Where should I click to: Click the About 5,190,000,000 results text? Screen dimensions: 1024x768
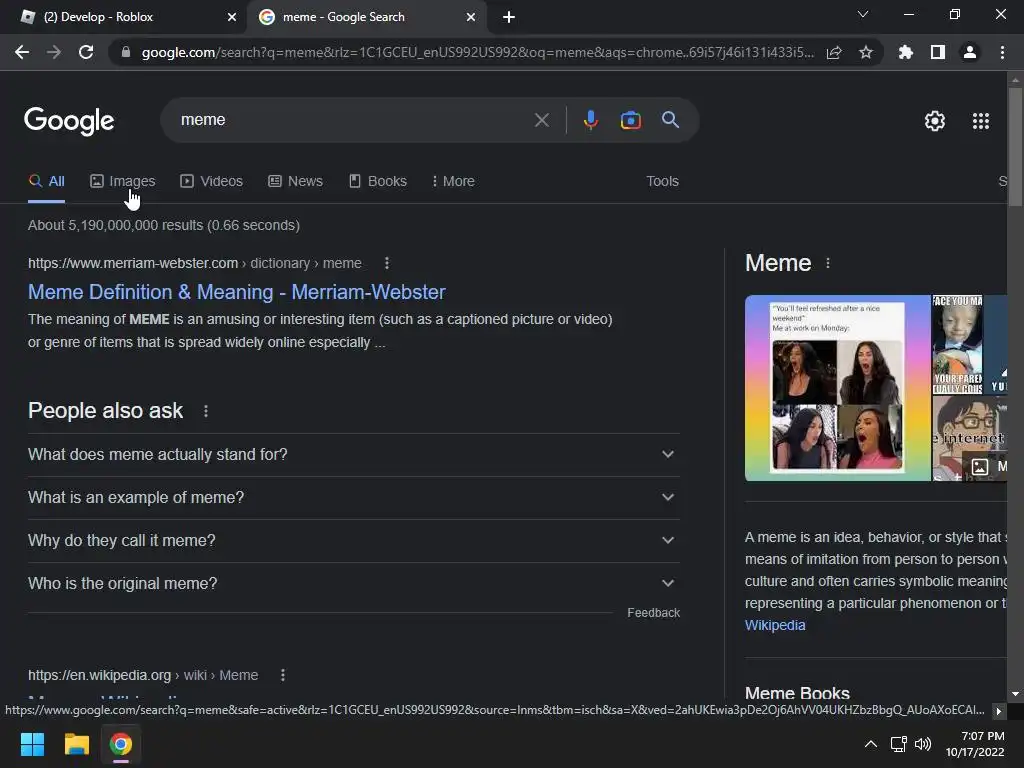click(x=163, y=225)
